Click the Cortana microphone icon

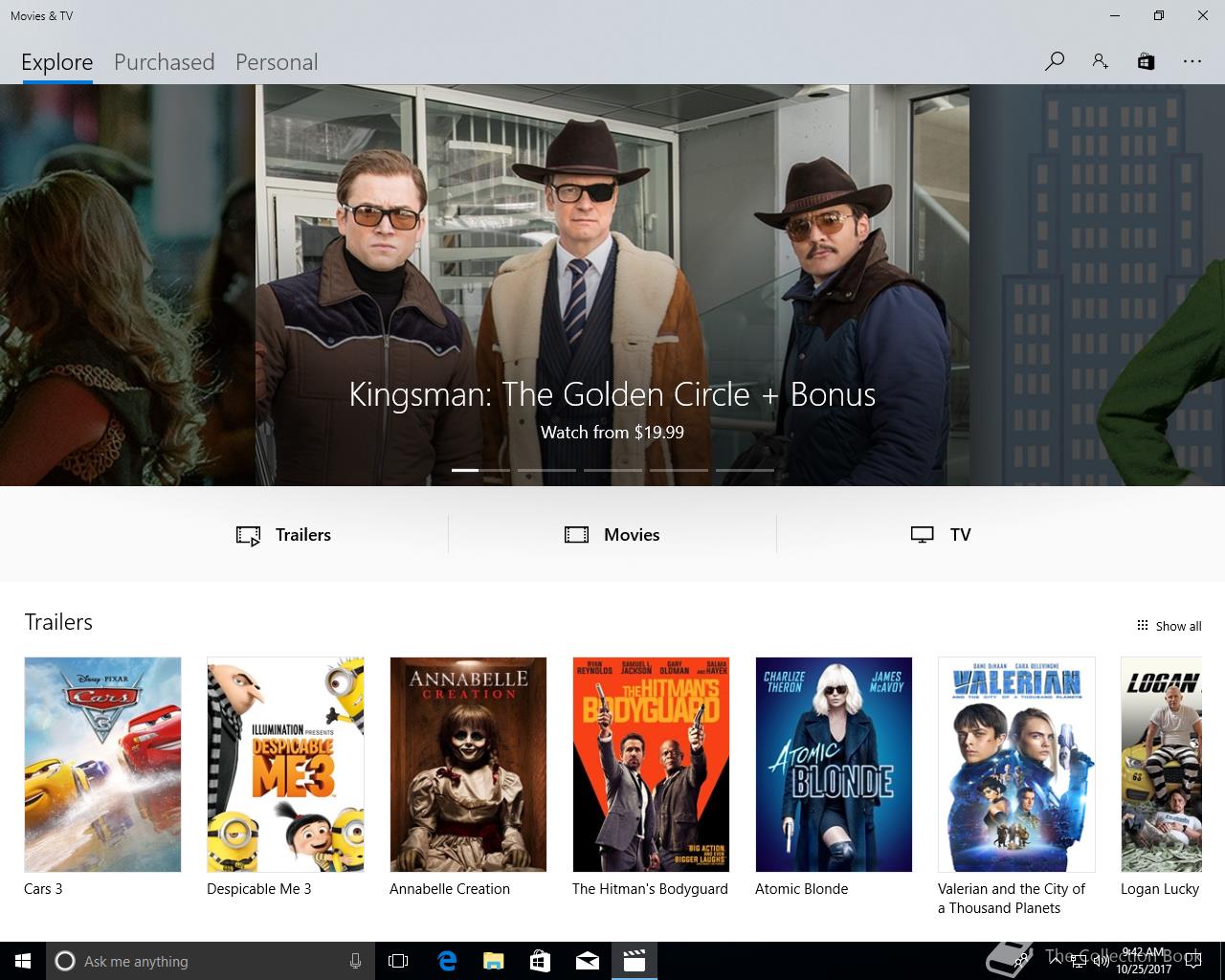coord(355,961)
